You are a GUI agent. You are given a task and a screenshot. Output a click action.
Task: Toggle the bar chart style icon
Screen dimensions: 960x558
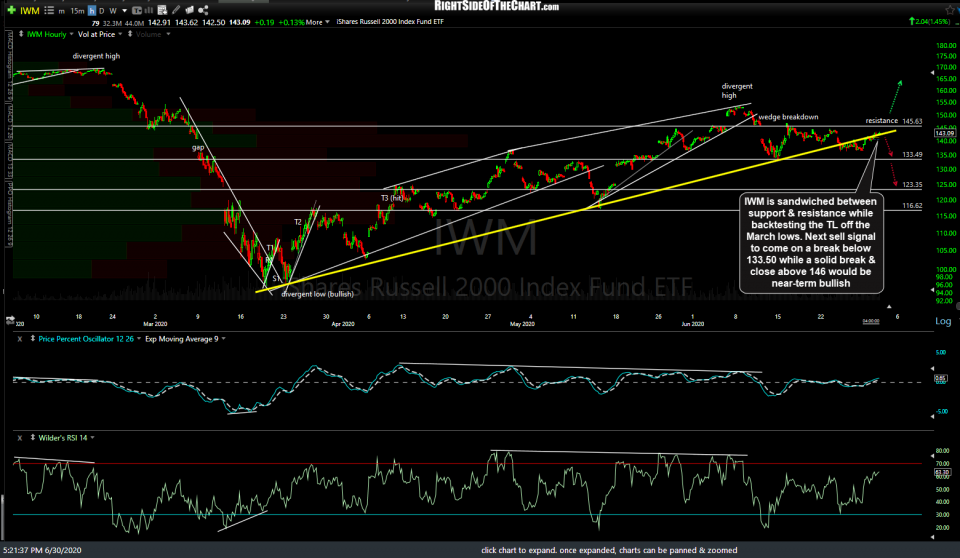(x=148, y=10)
